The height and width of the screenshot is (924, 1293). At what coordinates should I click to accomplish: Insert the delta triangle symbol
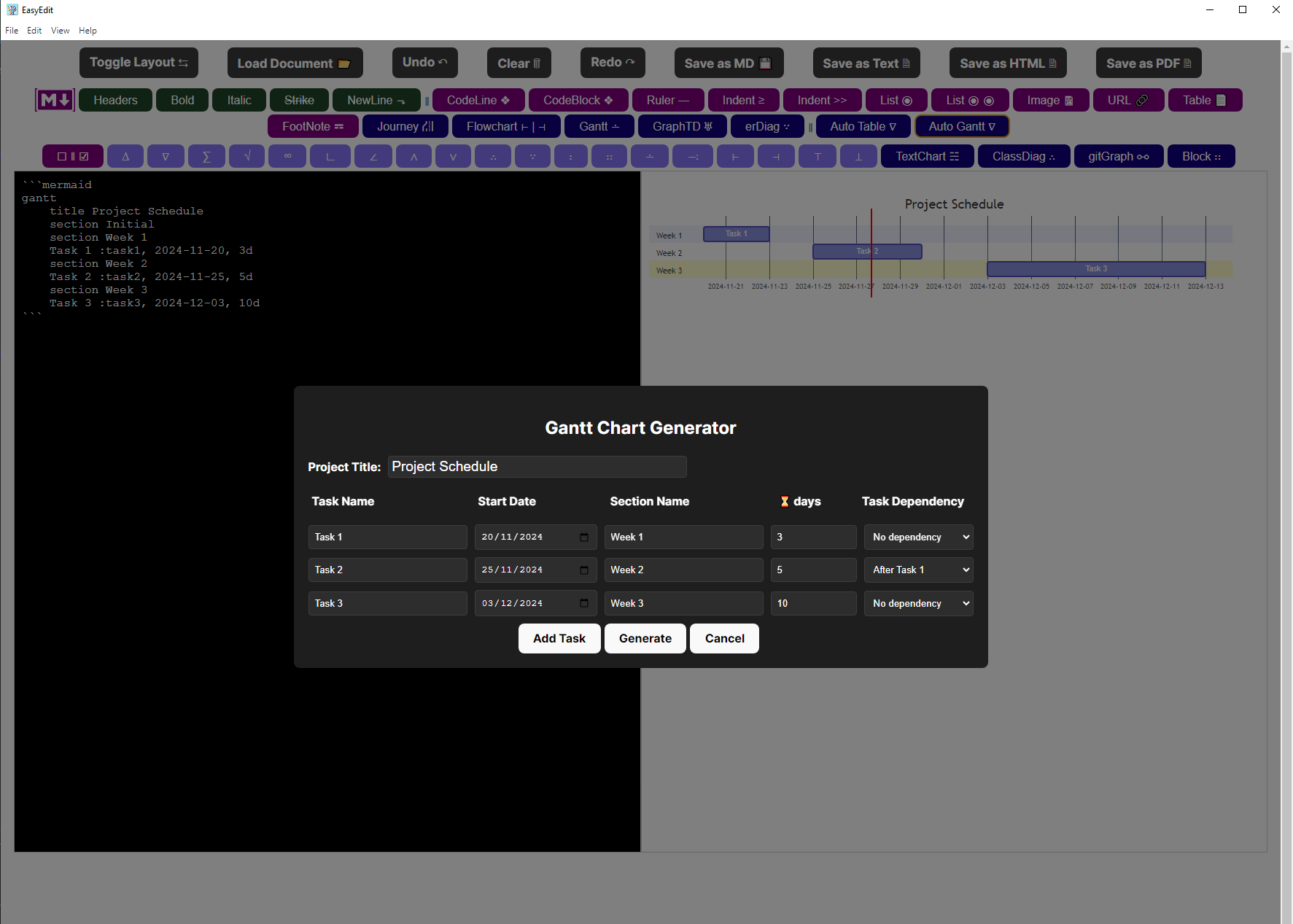click(125, 156)
